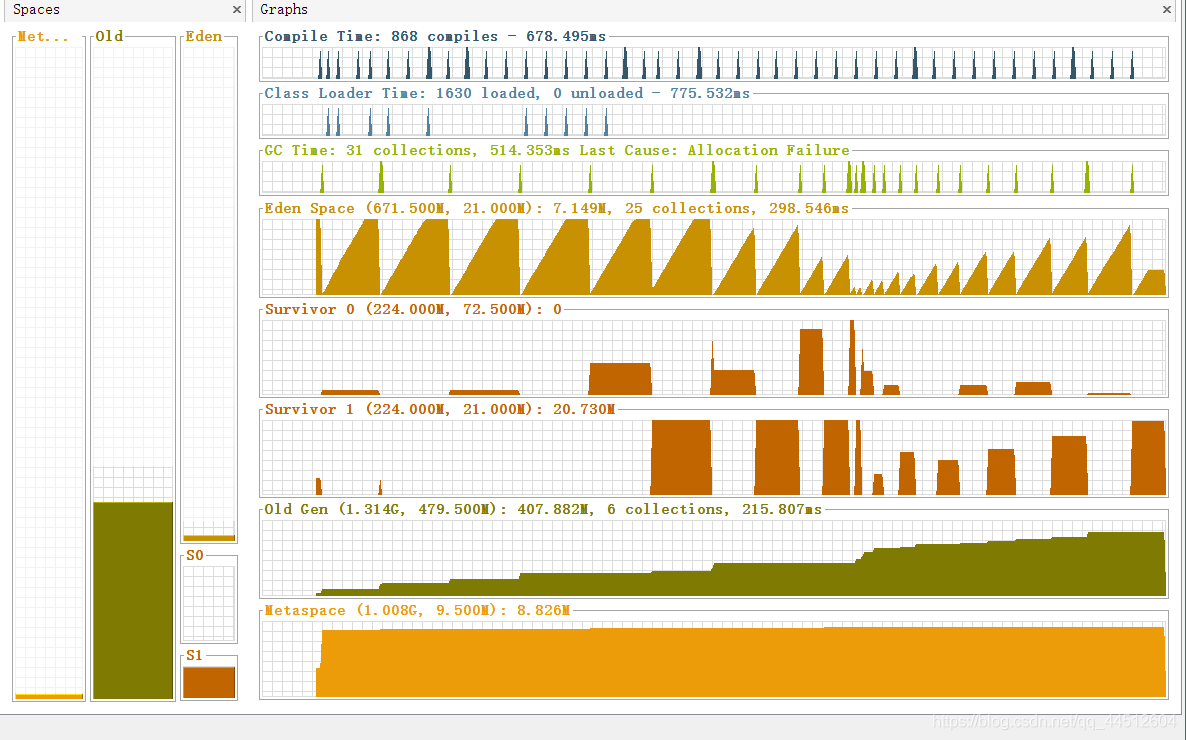Click the Eden Space sawtooth graph
1186x740 pixels.
tap(713, 257)
